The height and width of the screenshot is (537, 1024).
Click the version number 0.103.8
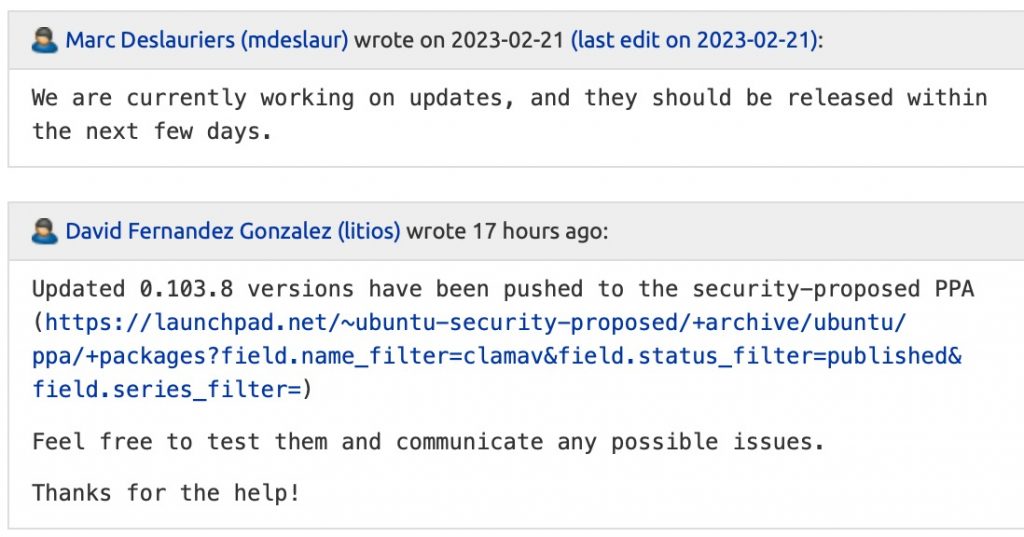pyautogui.click(x=186, y=289)
